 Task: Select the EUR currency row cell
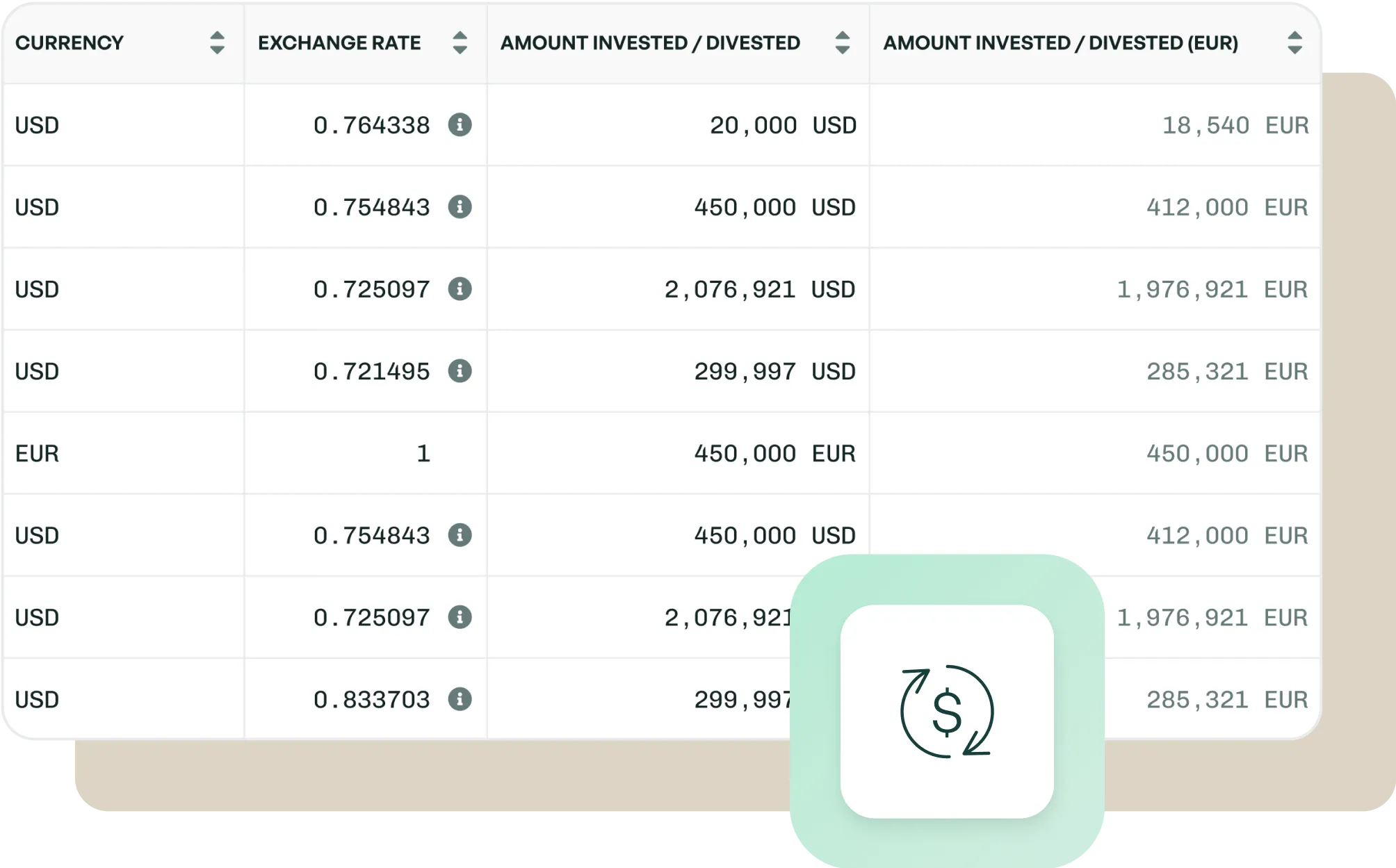point(38,454)
